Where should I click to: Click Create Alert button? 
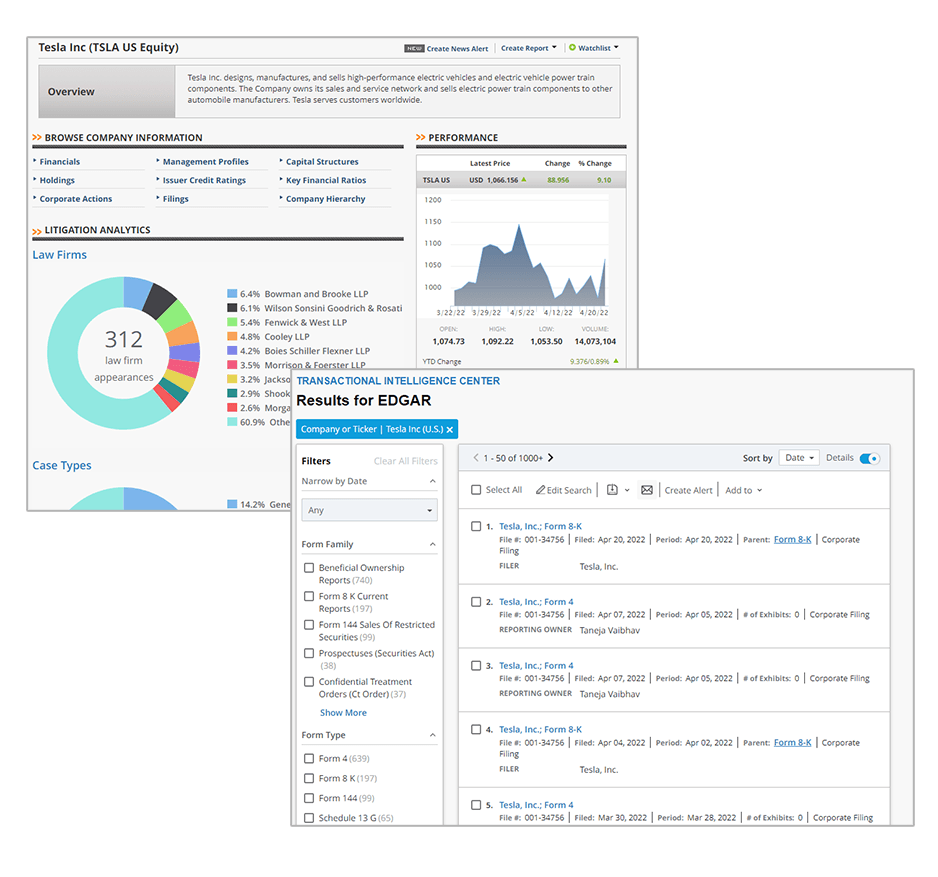[x=689, y=491]
